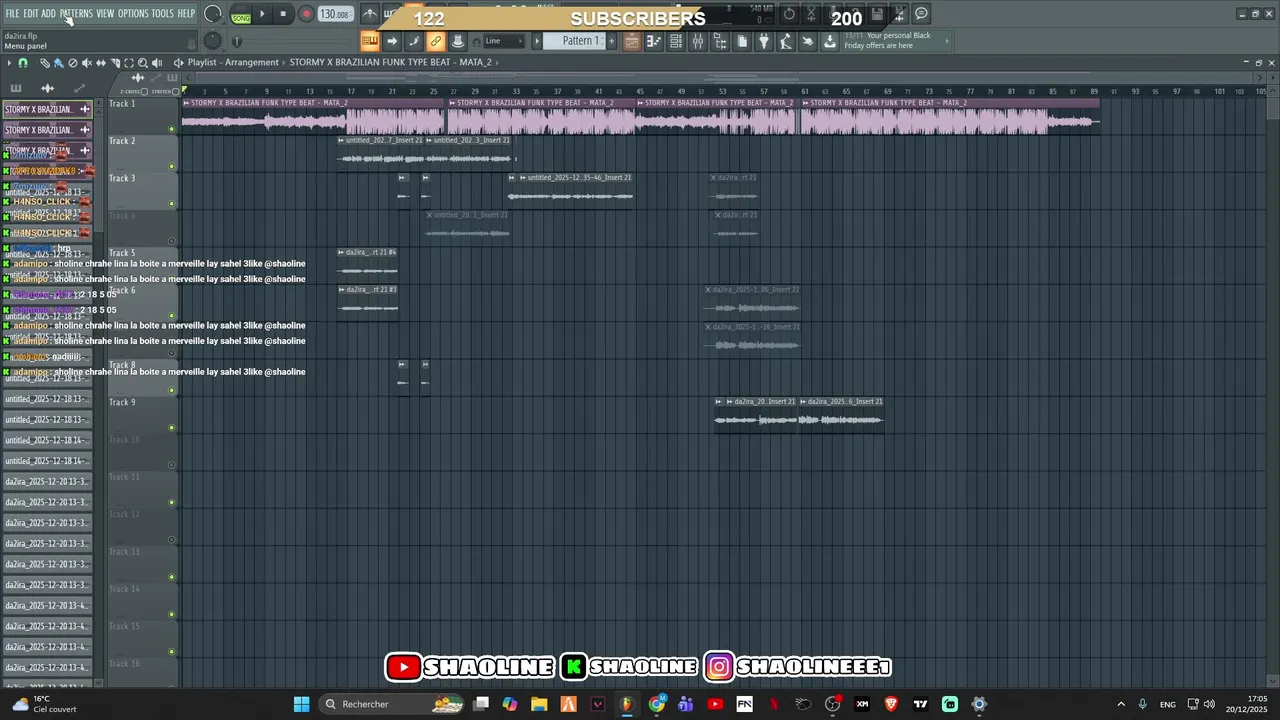Open the VIEW menu
This screenshot has height=720, width=1280.
point(105,13)
